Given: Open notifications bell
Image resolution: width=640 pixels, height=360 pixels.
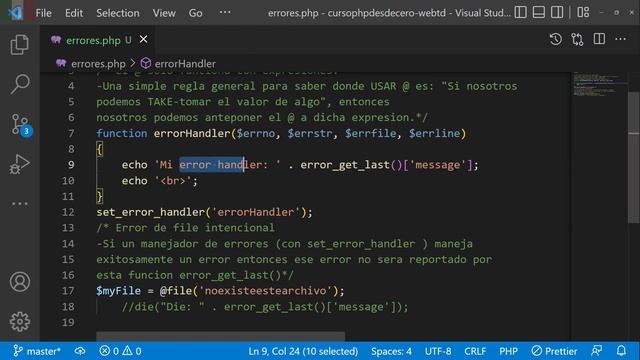Looking at the screenshot, I should click(x=621, y=351).
